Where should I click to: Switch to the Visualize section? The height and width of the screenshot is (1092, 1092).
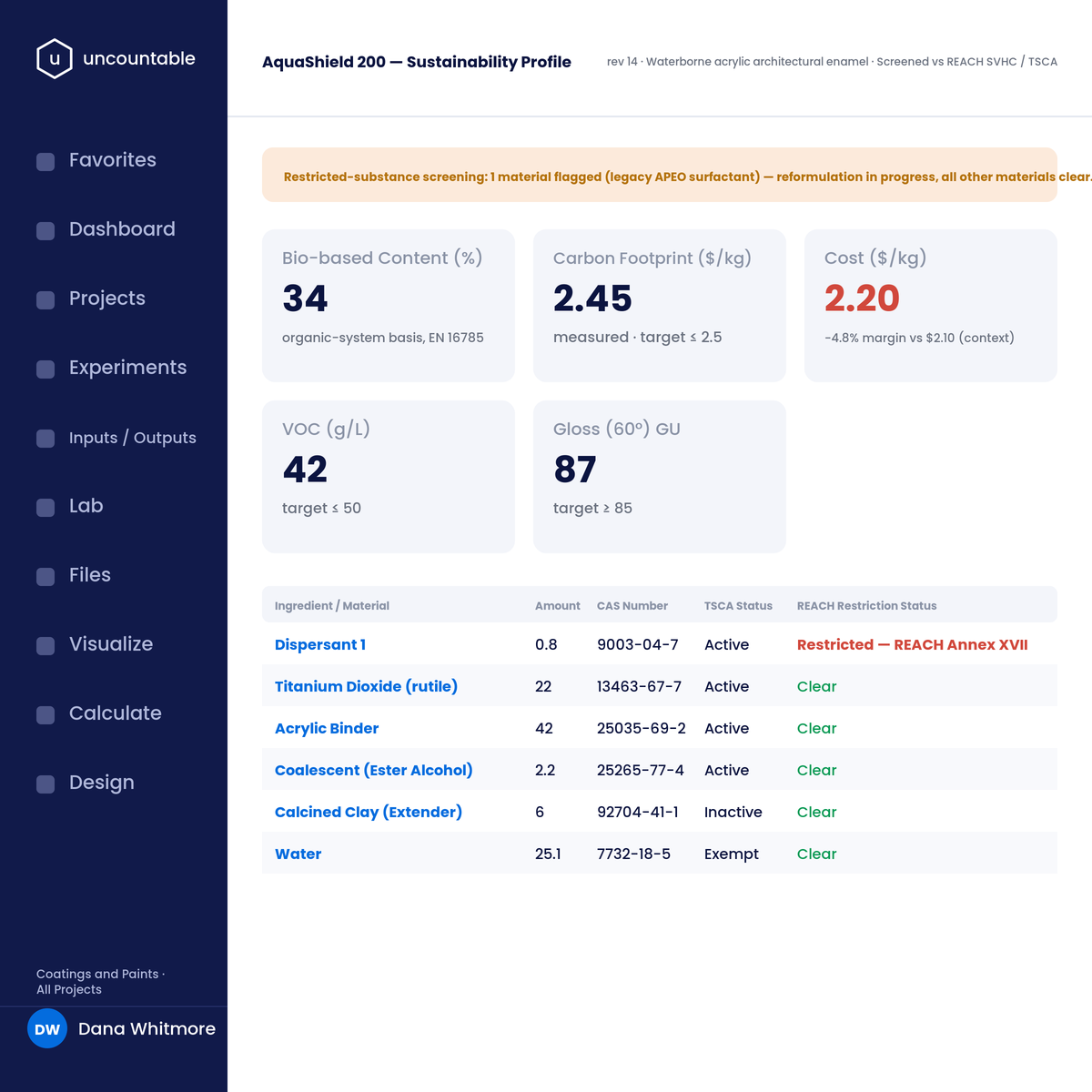(x=111, y=644)
